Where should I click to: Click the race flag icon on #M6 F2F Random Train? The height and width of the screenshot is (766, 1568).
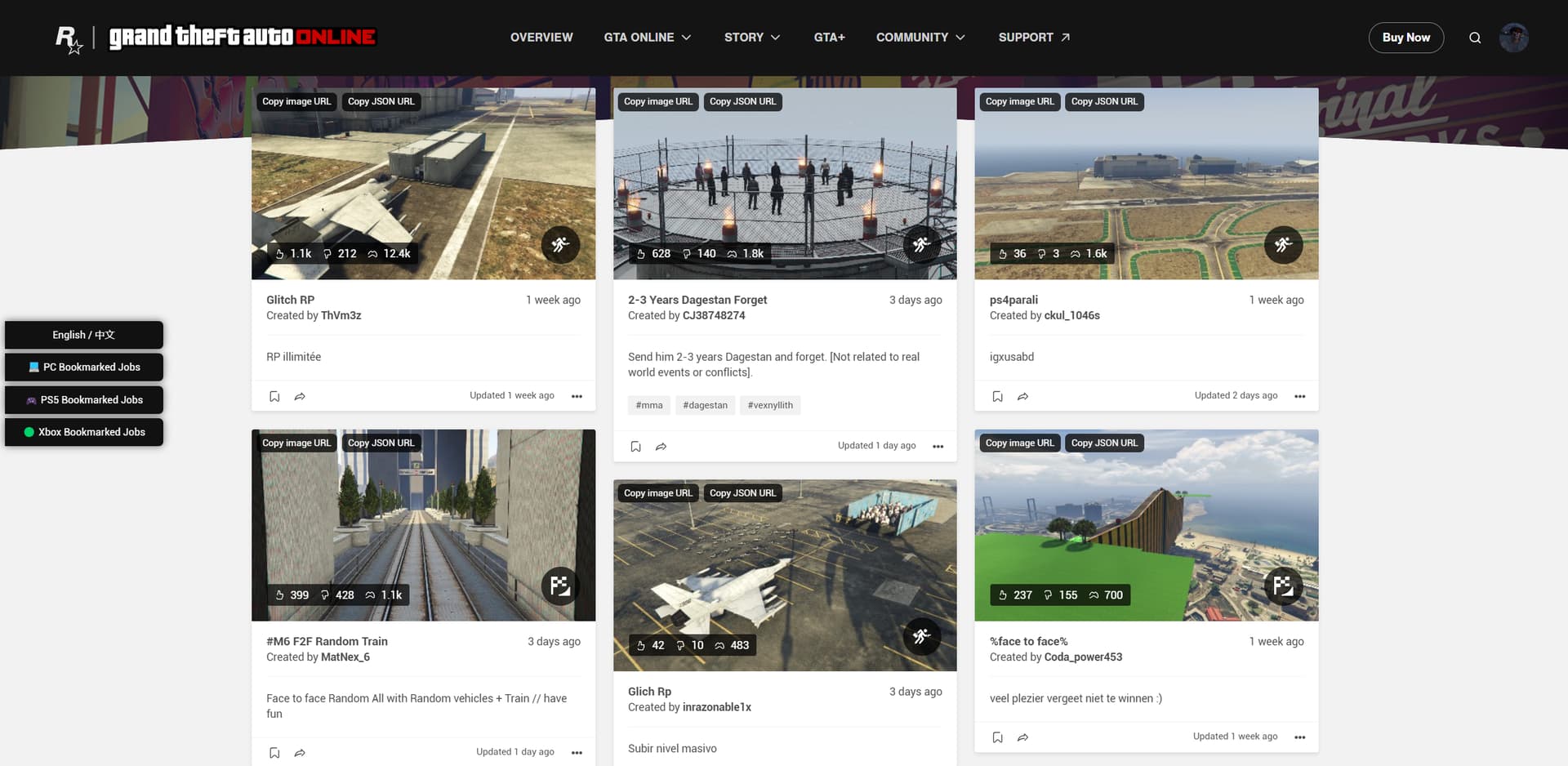point(560,586)
